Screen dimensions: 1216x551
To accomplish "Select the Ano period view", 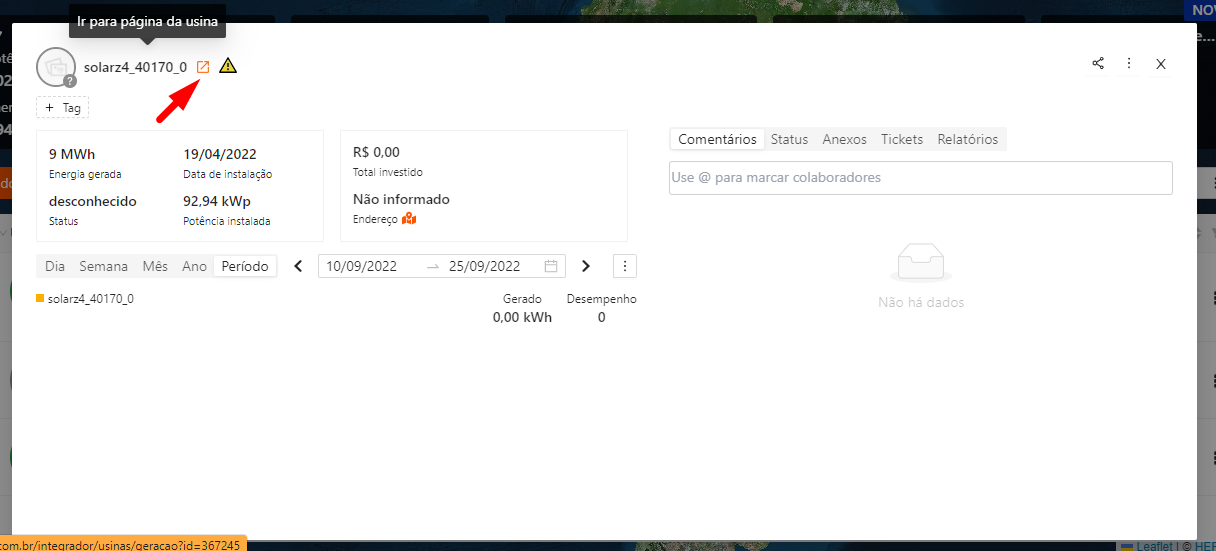I will click(x=194, y=266).
